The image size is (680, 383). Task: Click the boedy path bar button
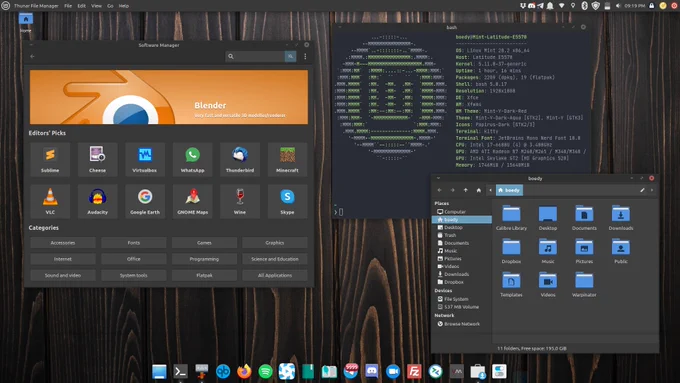point(509,190)
